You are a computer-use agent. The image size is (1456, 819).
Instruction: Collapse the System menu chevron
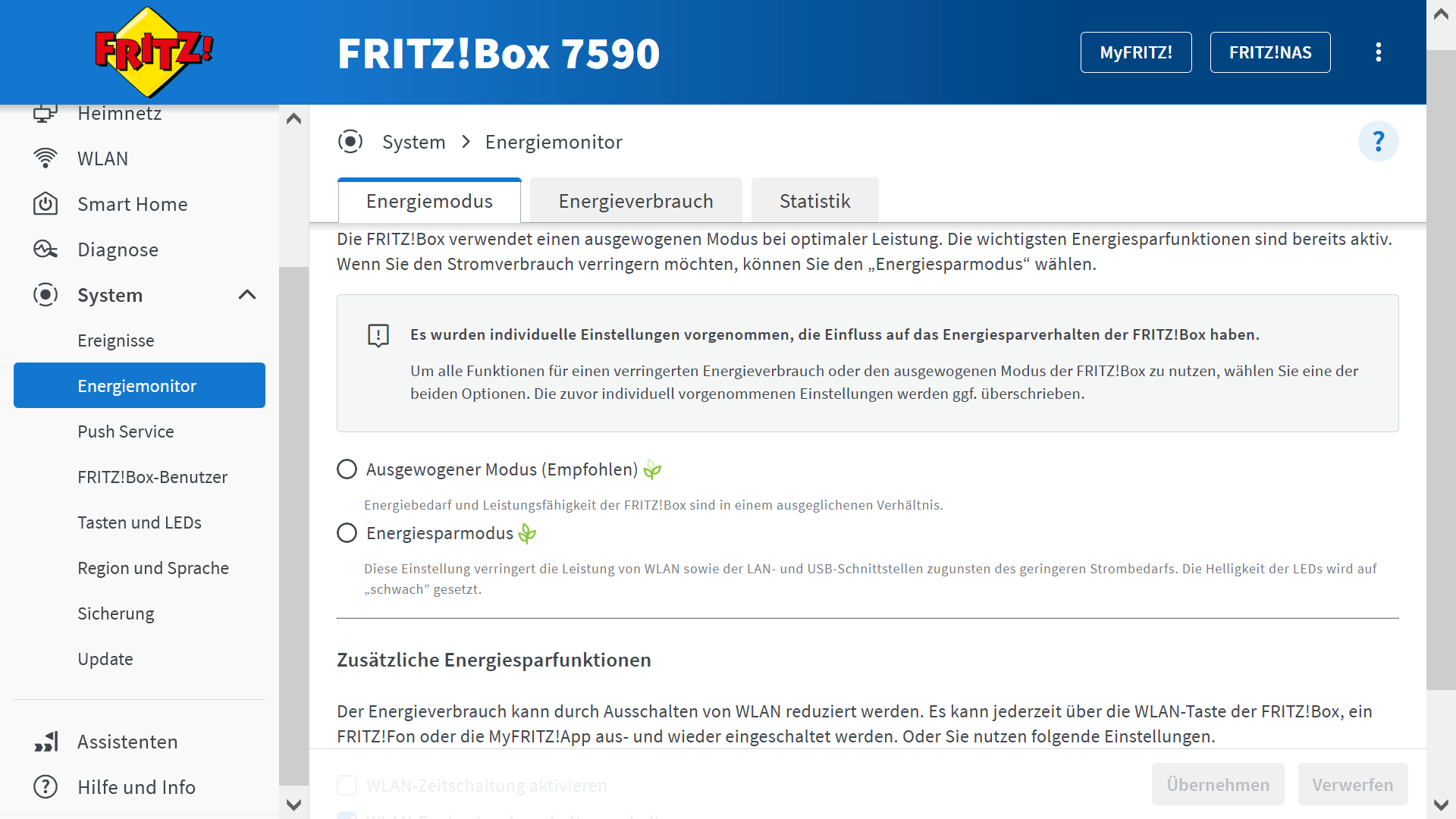pyautogui.click(x=247, y=295)
